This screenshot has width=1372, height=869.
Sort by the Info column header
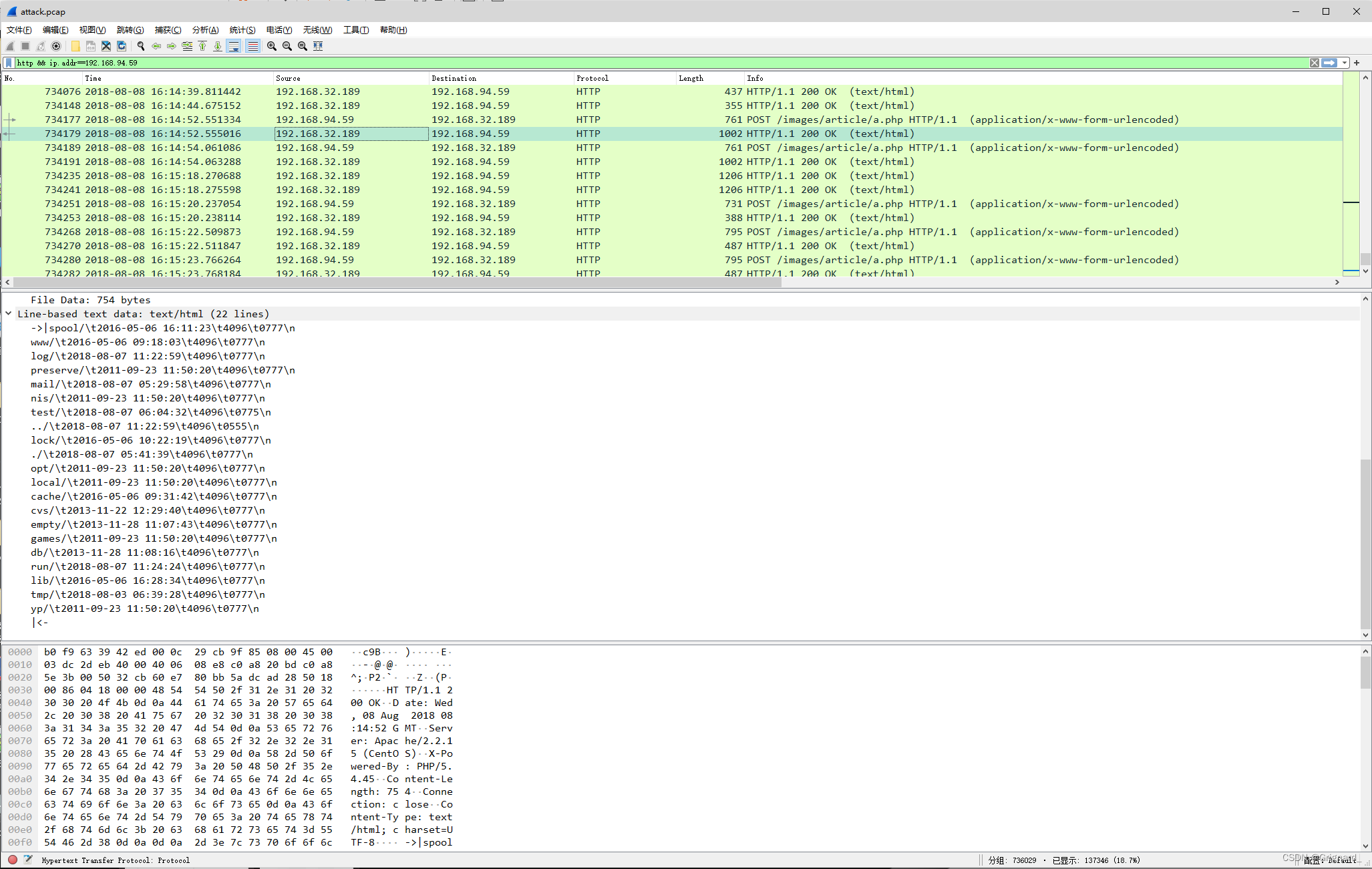(1042, 78)
